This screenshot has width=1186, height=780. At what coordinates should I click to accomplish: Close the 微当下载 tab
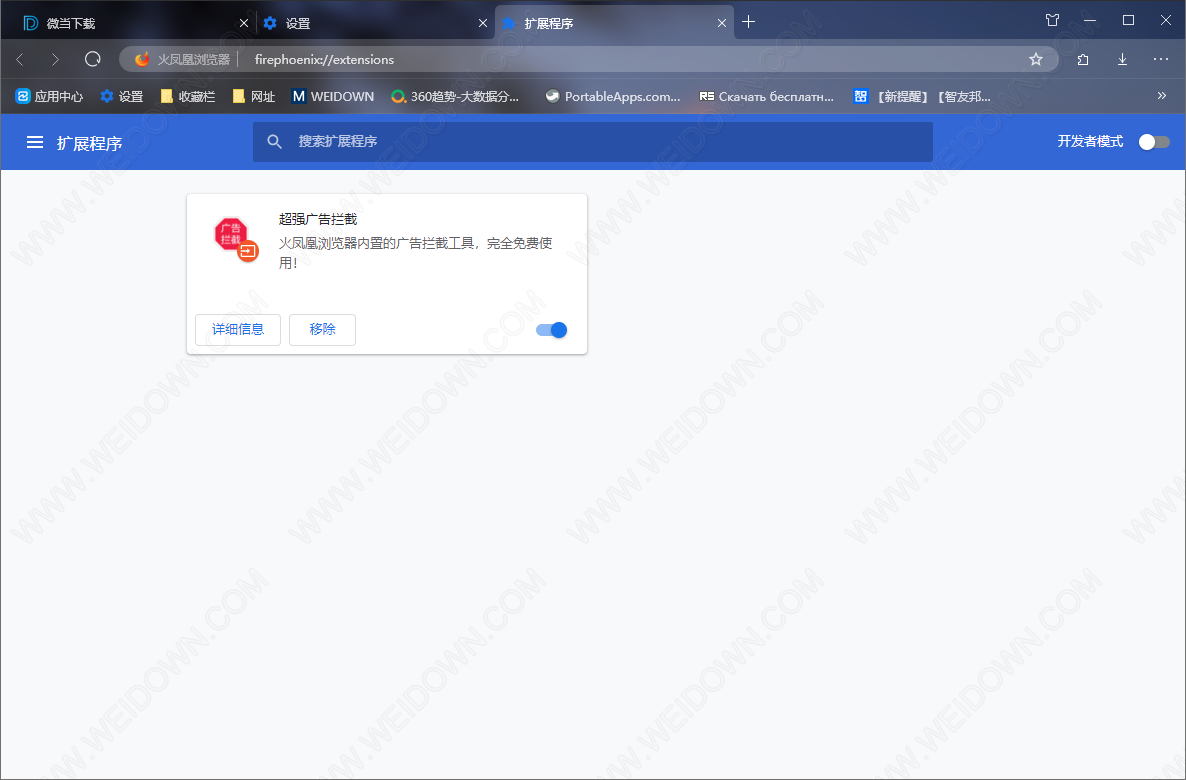[244, 23]
